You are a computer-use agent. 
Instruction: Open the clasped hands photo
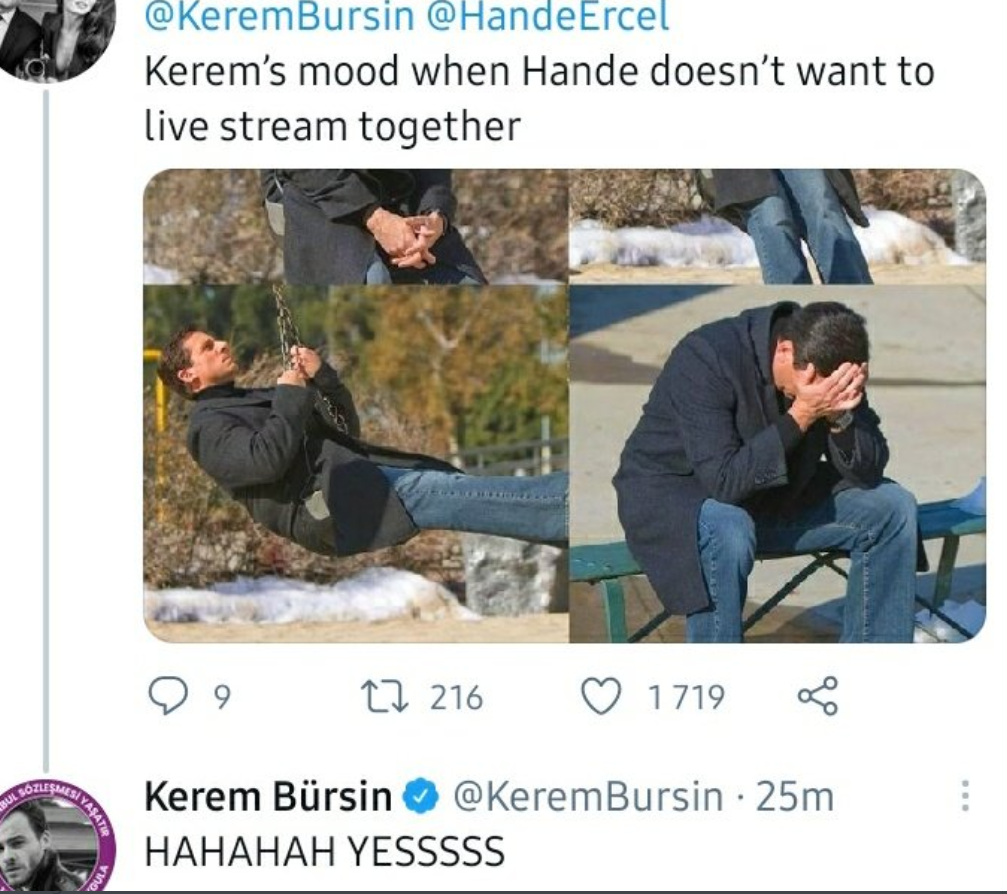coord(356,227)
